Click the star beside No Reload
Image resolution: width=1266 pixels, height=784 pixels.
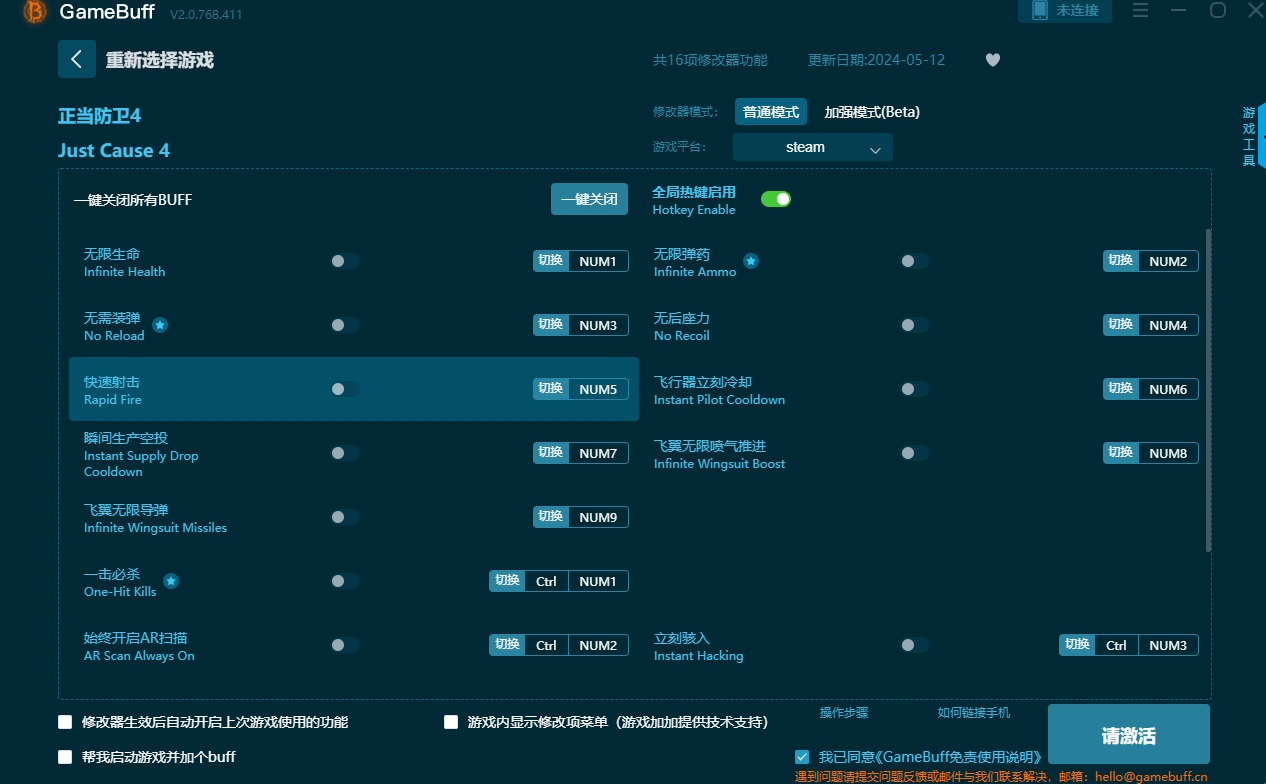point(161,325)
